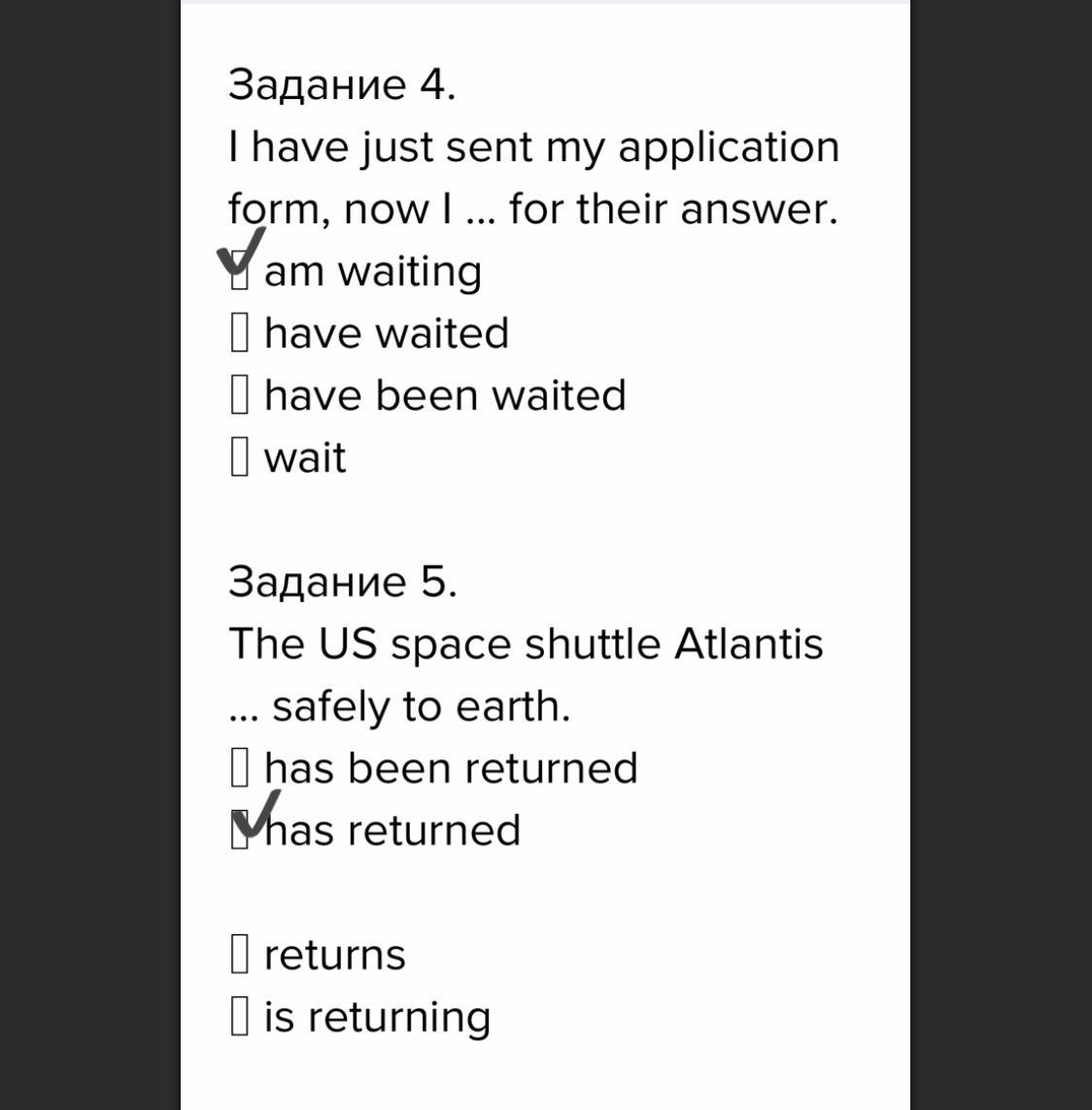1092x1110 pixels.
Task: Tick the checkbox beside 'have waited'
Action: [x=240, y=333]
